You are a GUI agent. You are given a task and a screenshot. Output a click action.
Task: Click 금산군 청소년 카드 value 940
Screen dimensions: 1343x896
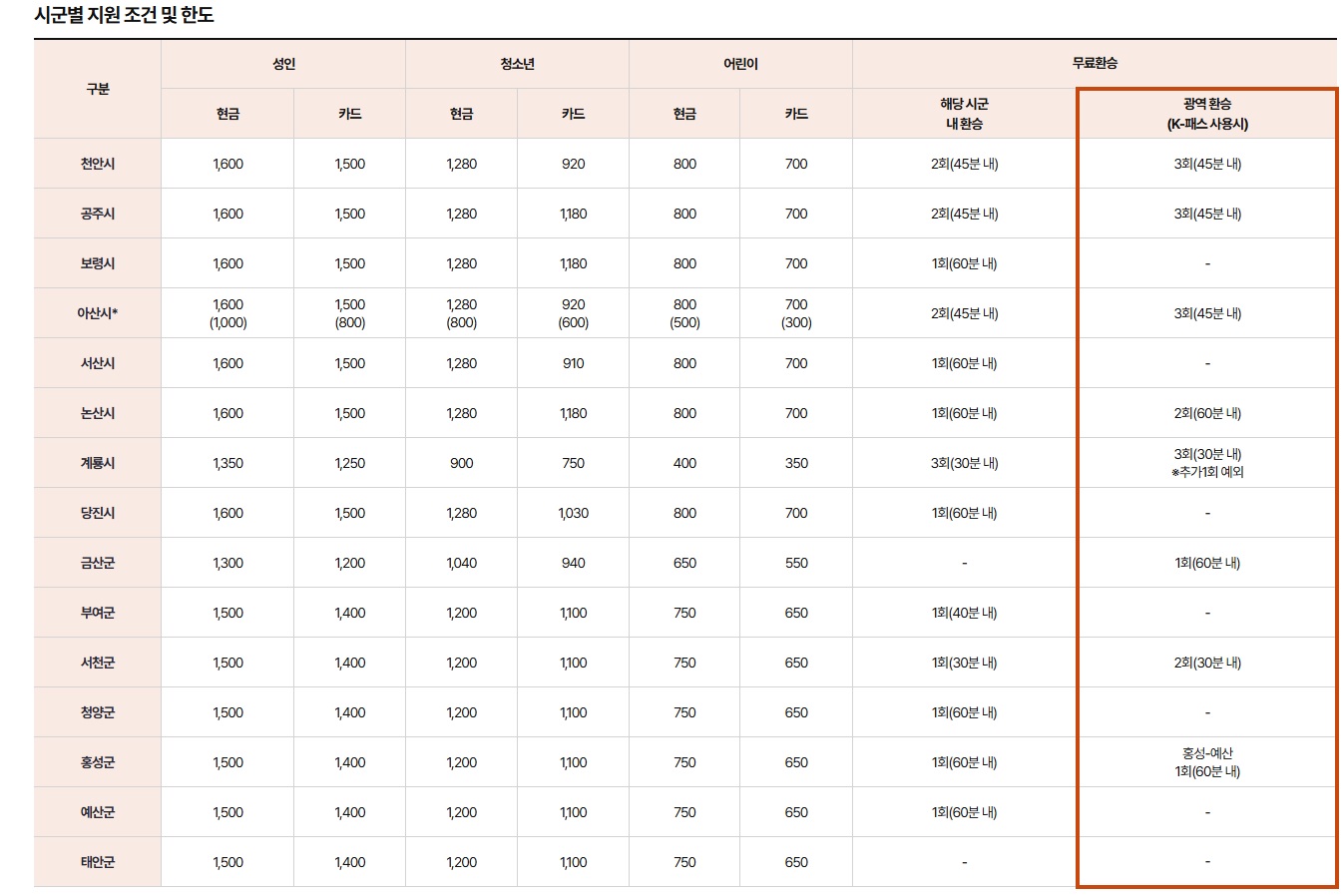573,563
